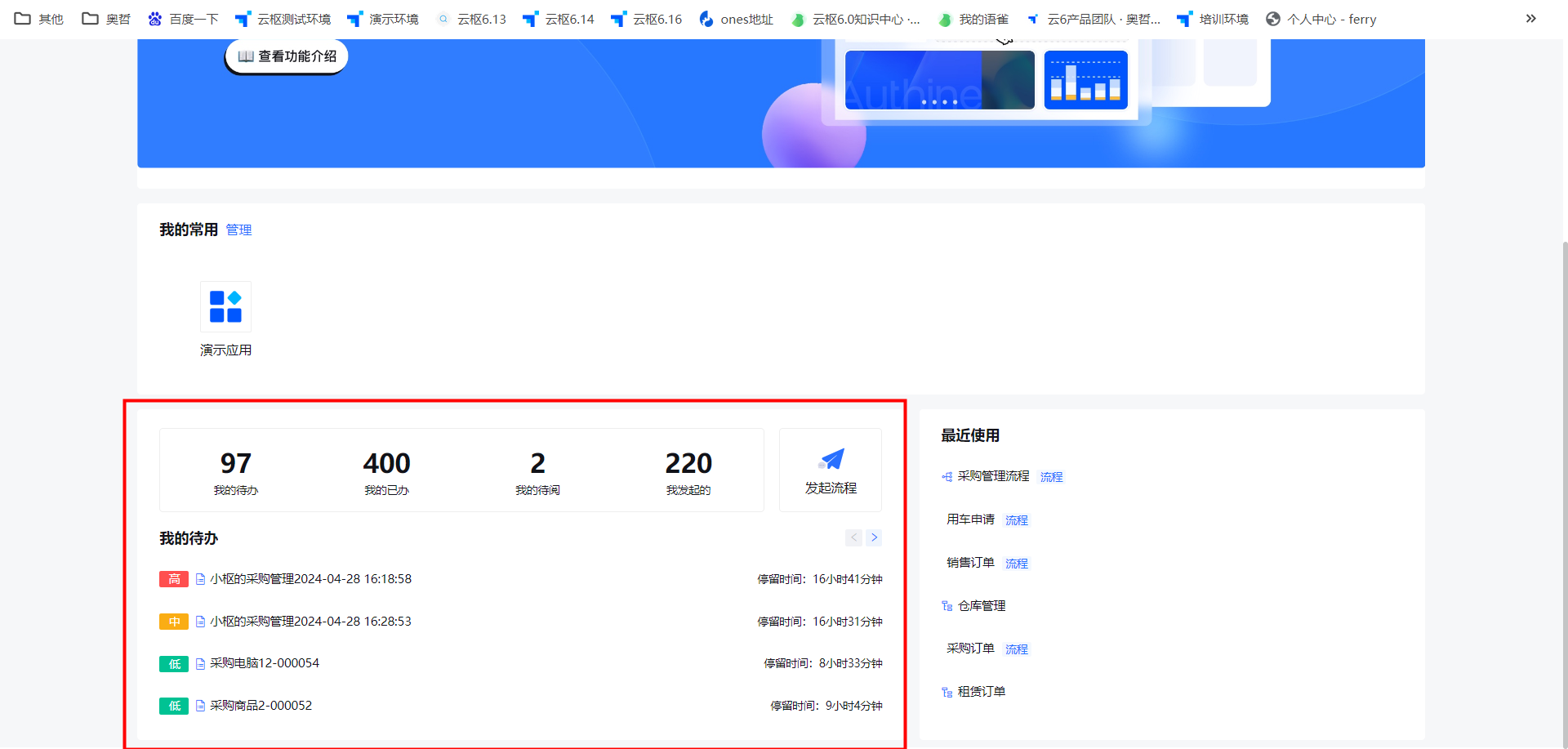Click the 仓库管理 tree icon
This screenshot has height=749, width=1568.
(947, 606)
